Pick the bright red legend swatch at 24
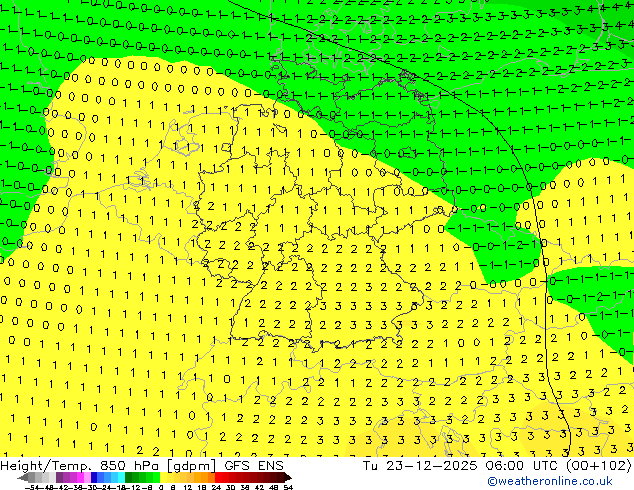The image size is (634, 490). (x=218, y=477)
